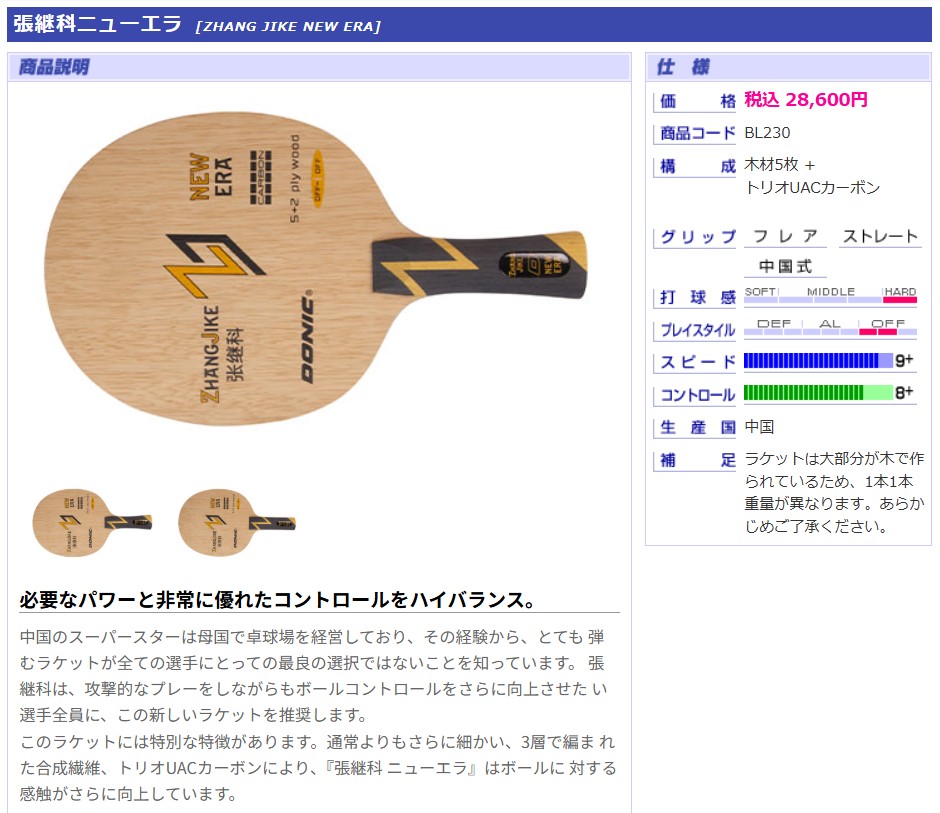
Task: Select the フレア grip option
Action: (785, 236)
